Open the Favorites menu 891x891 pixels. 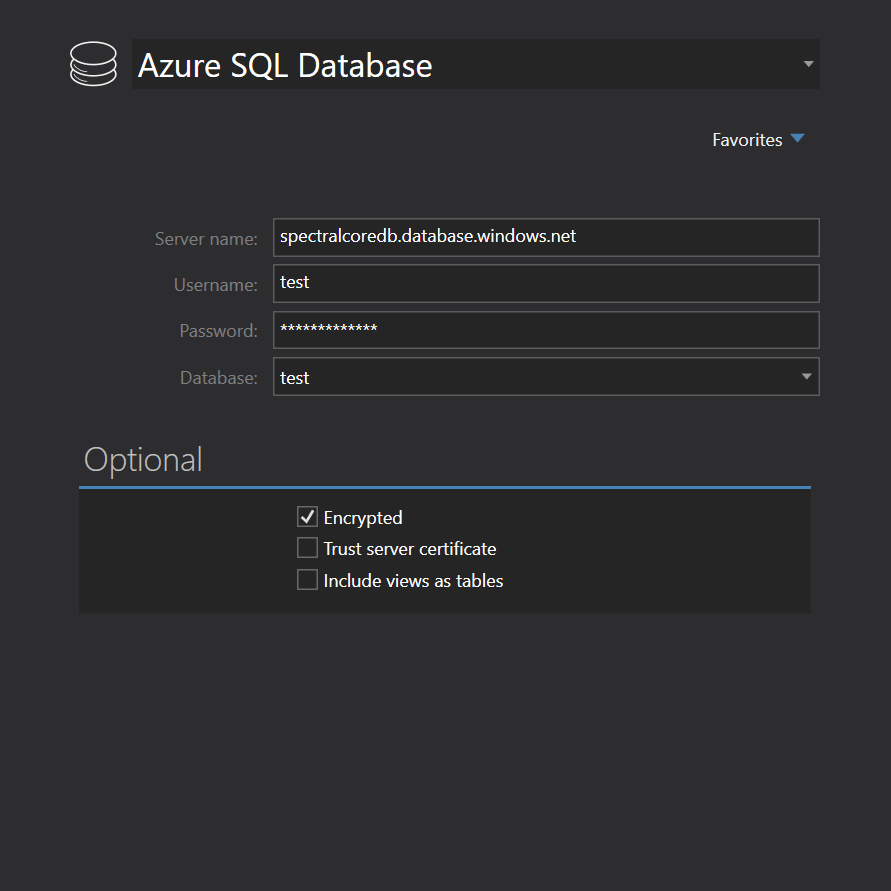coord(747,140)
